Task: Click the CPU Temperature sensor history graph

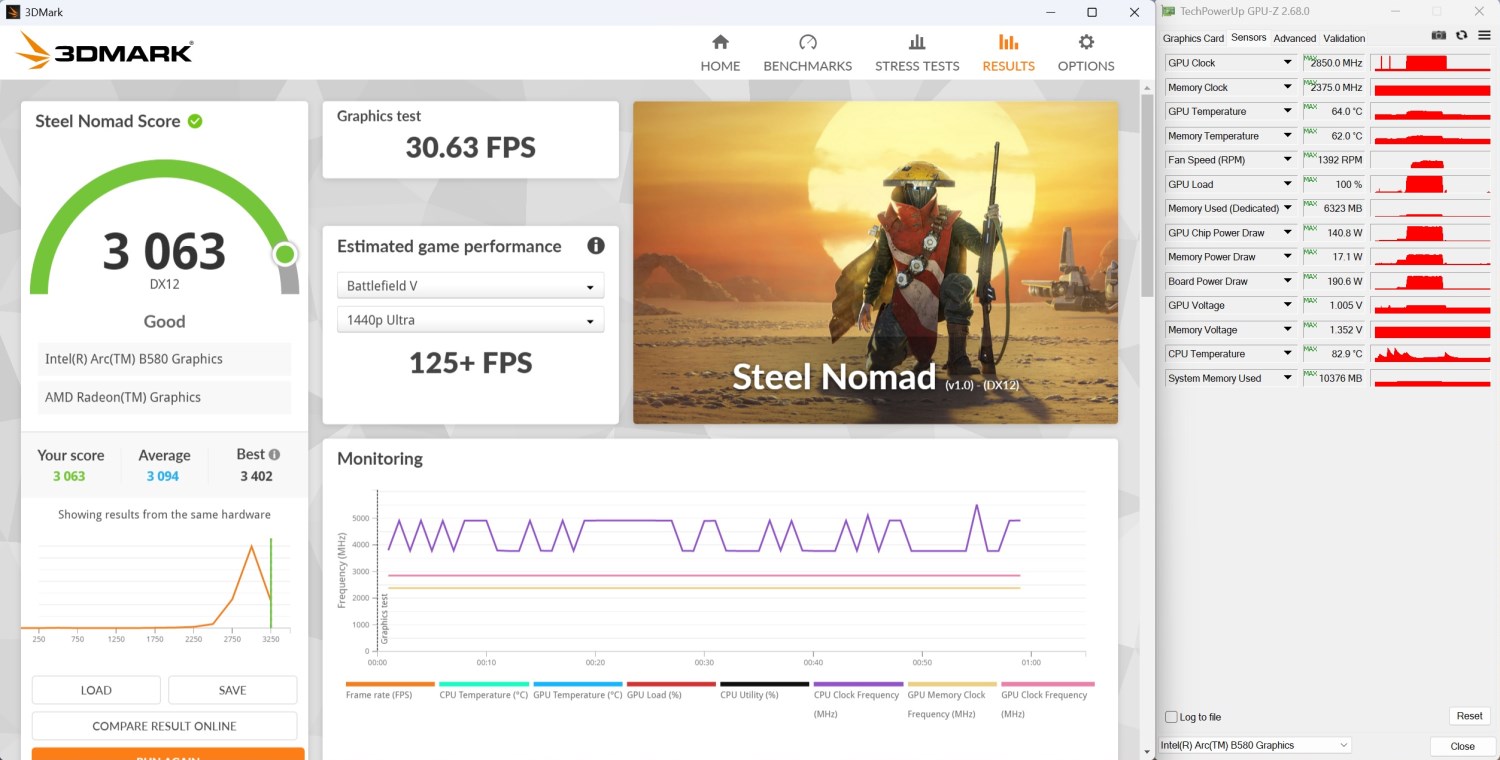Action: (1432, 354)
